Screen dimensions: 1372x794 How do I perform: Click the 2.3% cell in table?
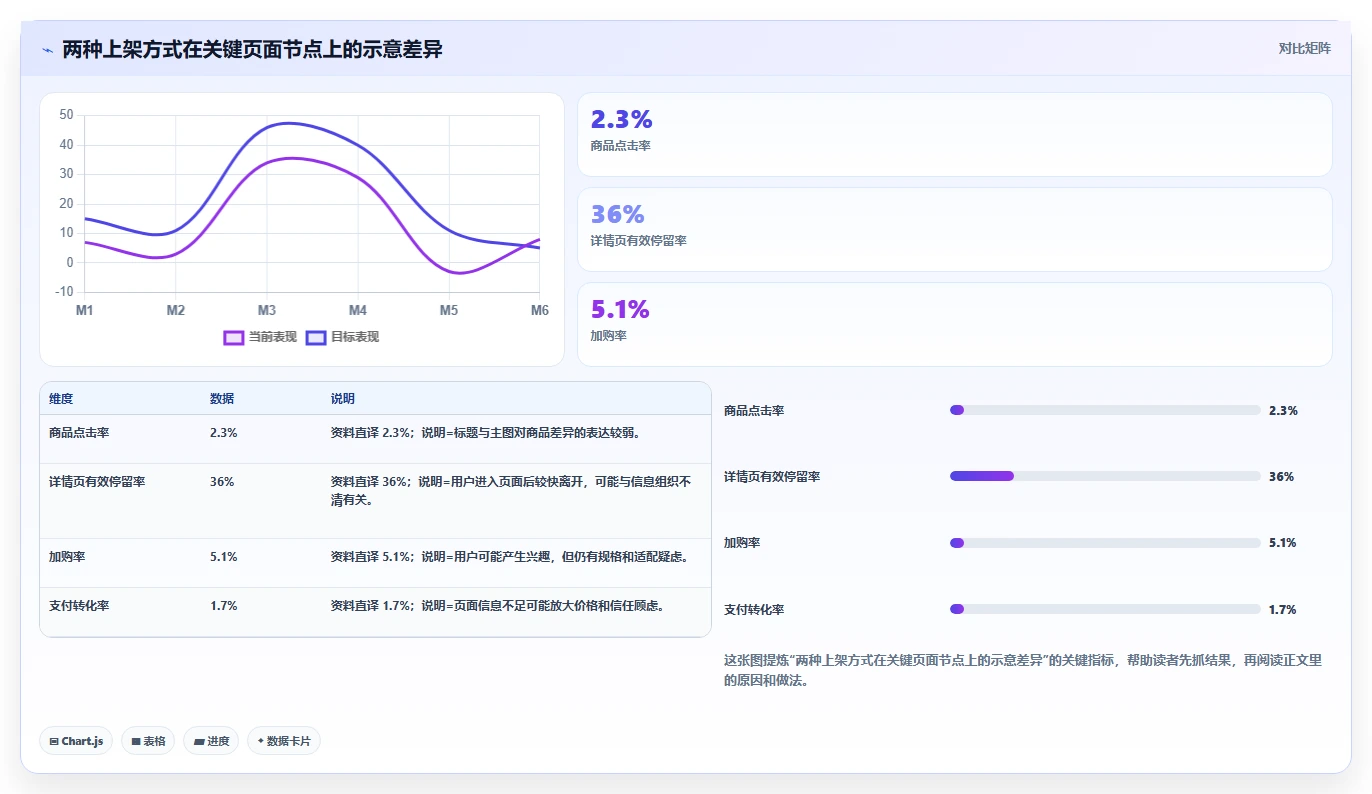[223, 433]
